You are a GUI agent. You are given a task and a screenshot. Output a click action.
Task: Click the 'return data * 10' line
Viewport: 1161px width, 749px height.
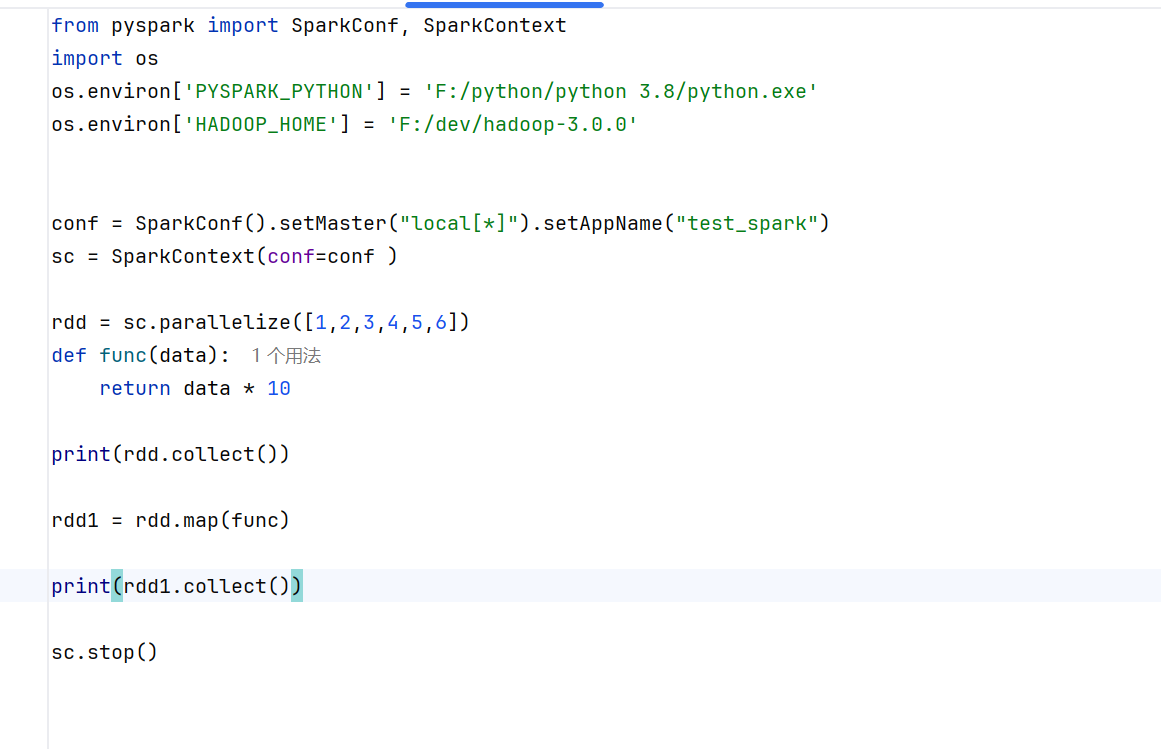pyautogui.click(x=195, y=389)
